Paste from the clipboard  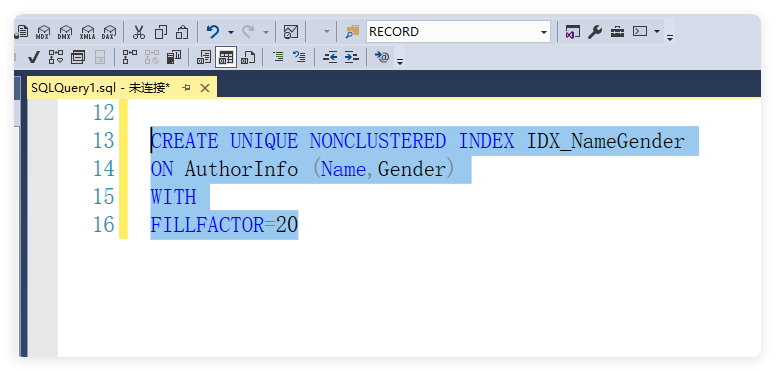[x=182, y=32]
